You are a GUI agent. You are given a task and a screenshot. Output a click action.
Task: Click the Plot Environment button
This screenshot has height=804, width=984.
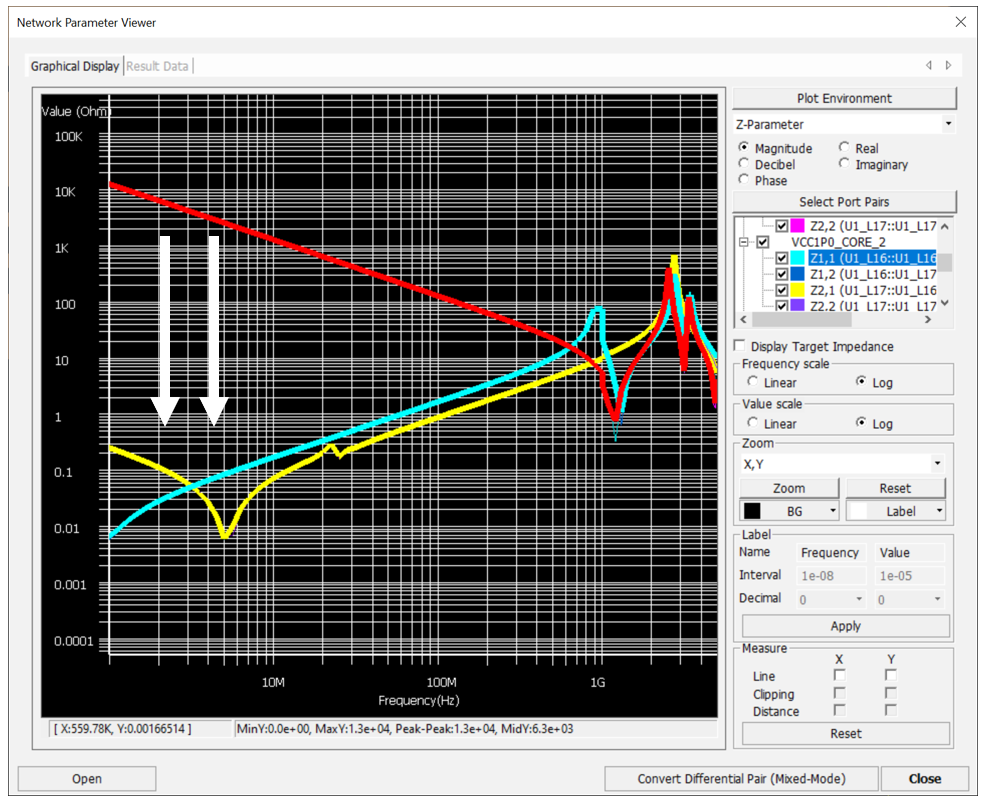(x=844, y=98)
